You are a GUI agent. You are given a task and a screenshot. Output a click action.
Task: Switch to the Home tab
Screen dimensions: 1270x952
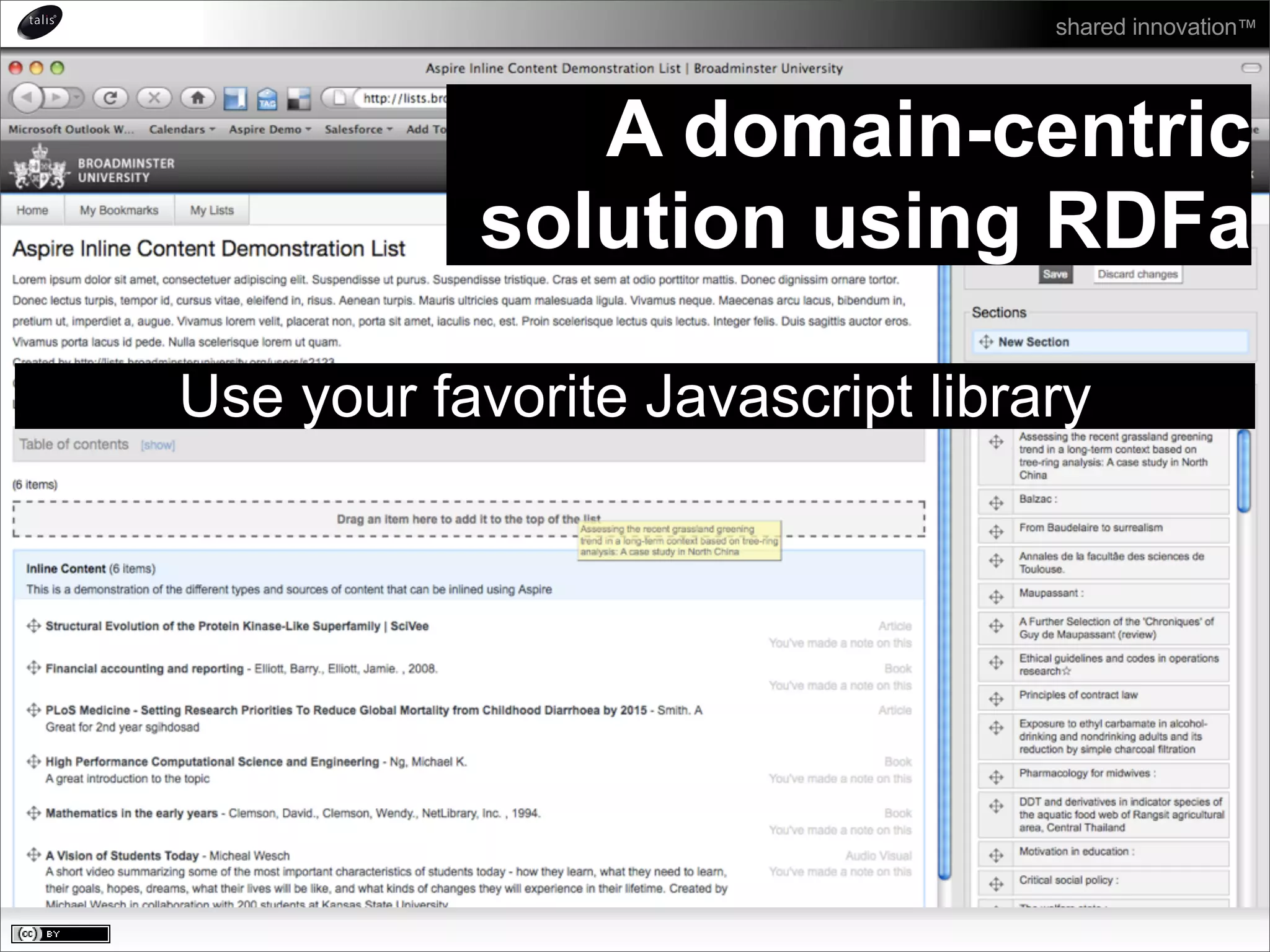32,210
